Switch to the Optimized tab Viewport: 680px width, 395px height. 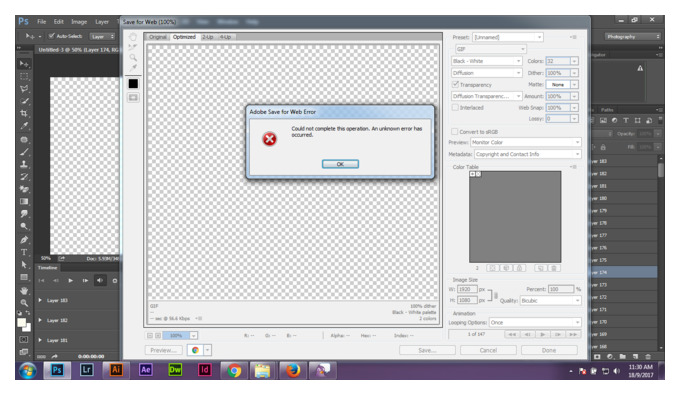pos(184,37)
